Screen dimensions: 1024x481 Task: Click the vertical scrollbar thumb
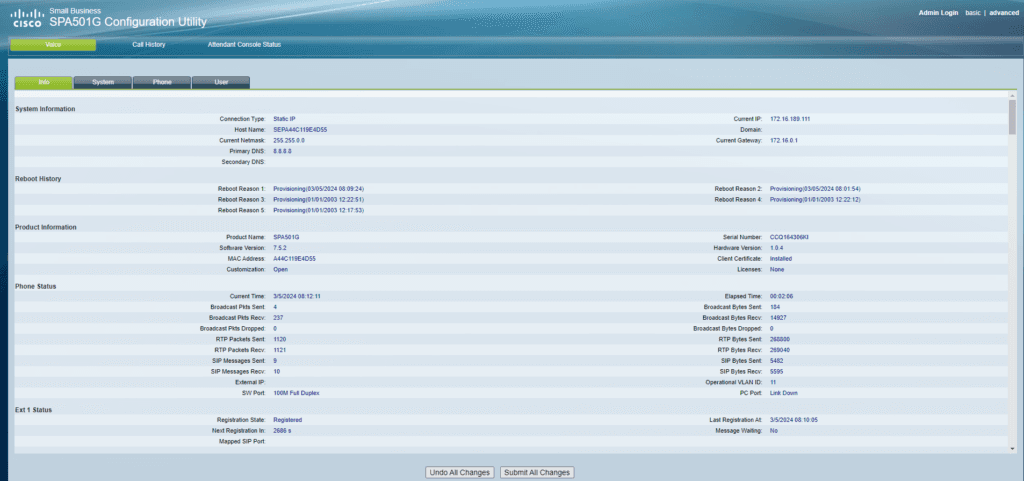tap(1012, 118)
